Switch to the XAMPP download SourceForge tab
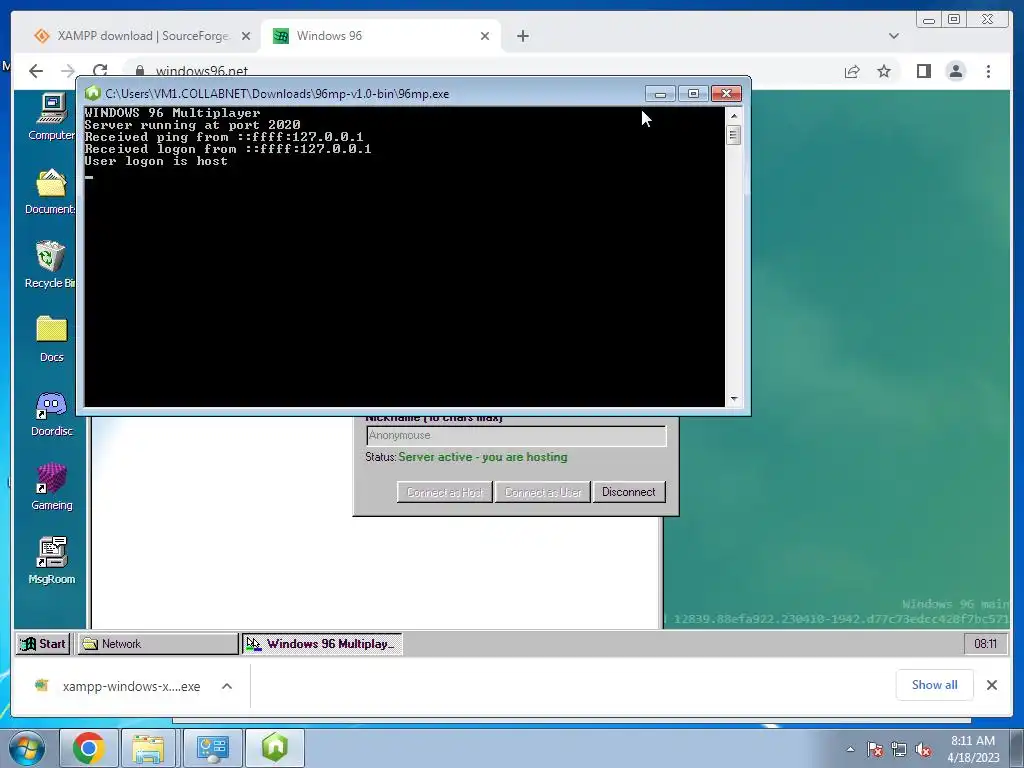This screenshot has width=1024, height=768. click(x=142, y=36)
